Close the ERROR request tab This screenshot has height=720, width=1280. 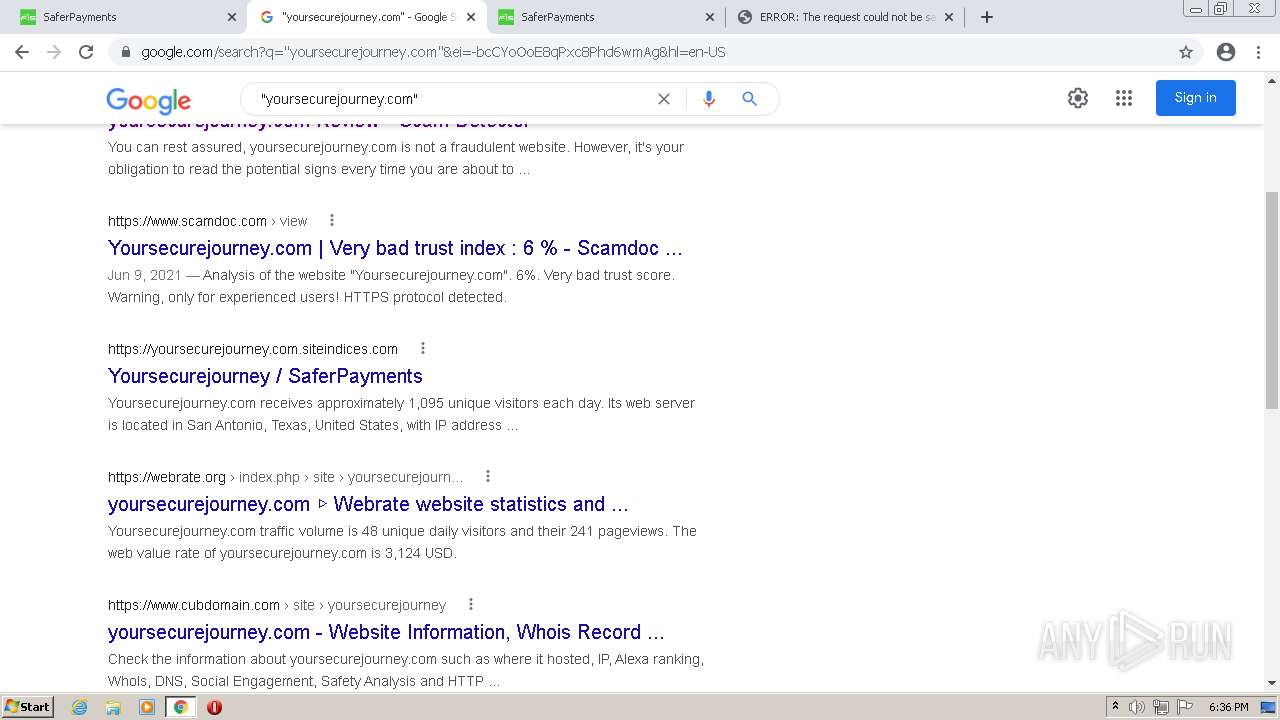tap(949, 17)
